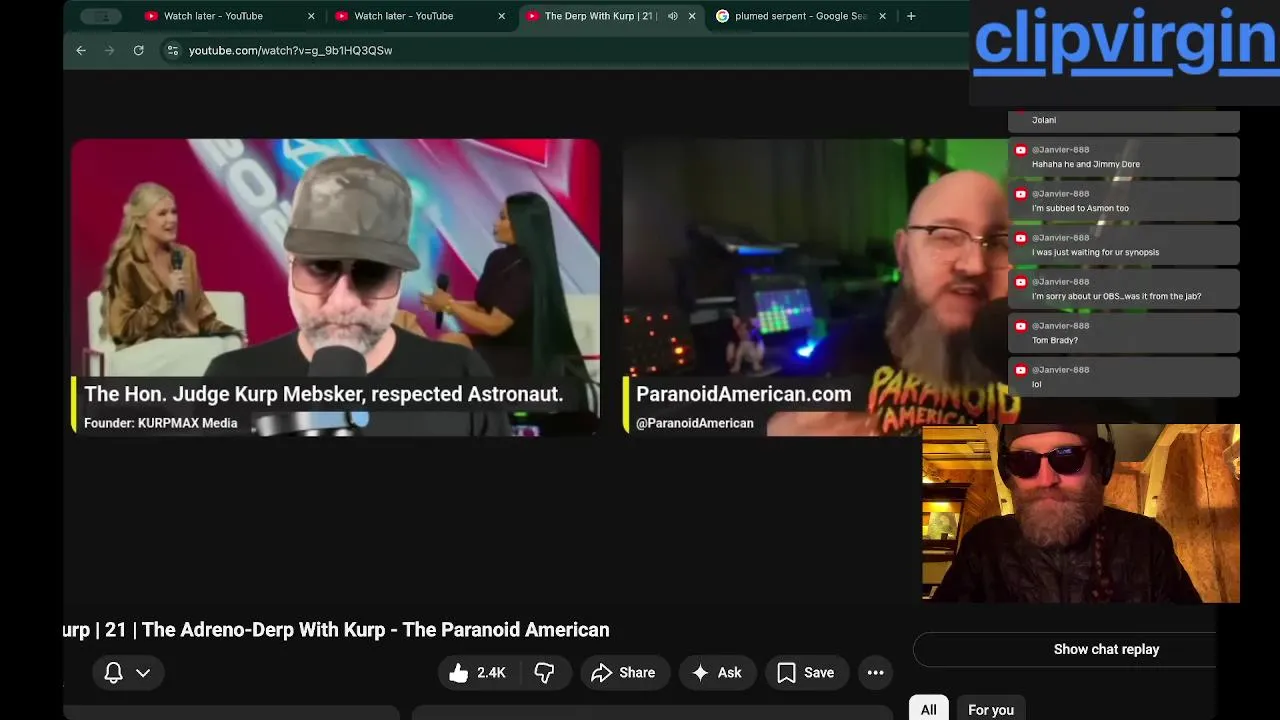This screenshot has height=720, width=1280.
Task: Click YouTube icon beside 'Tom Brady?' message
Action: pos(1021,326)
